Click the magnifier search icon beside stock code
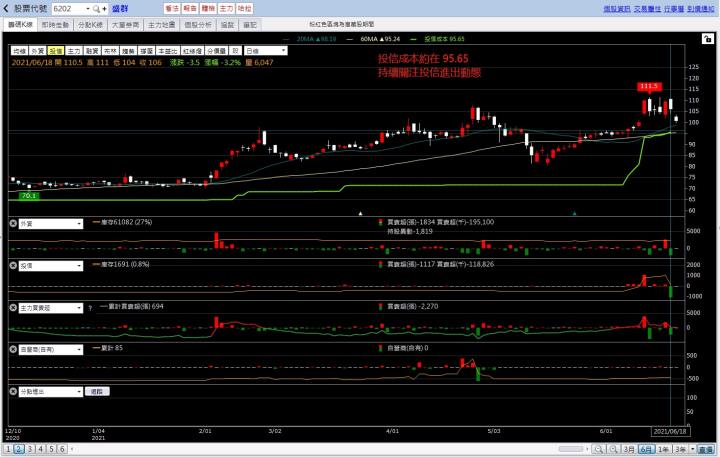Image resolution: width=720 pixels, height=457 pixels. pyautogui.click(x=96, y=9)
